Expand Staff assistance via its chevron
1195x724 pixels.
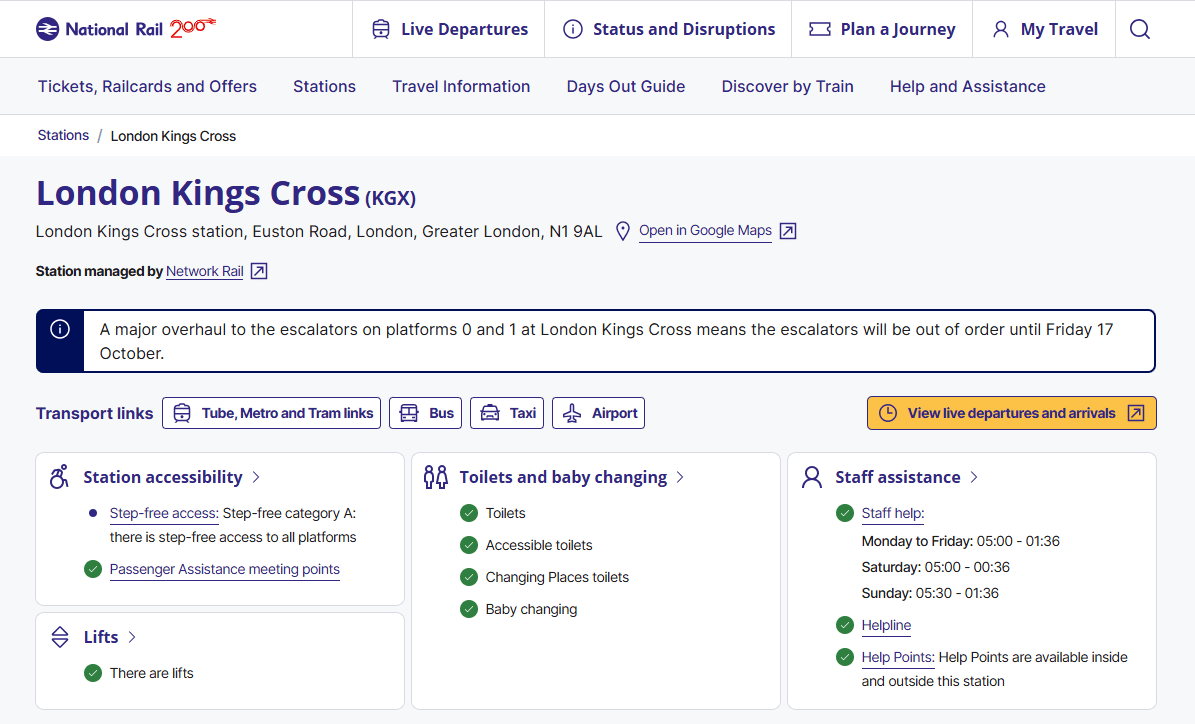click(974, 477)
